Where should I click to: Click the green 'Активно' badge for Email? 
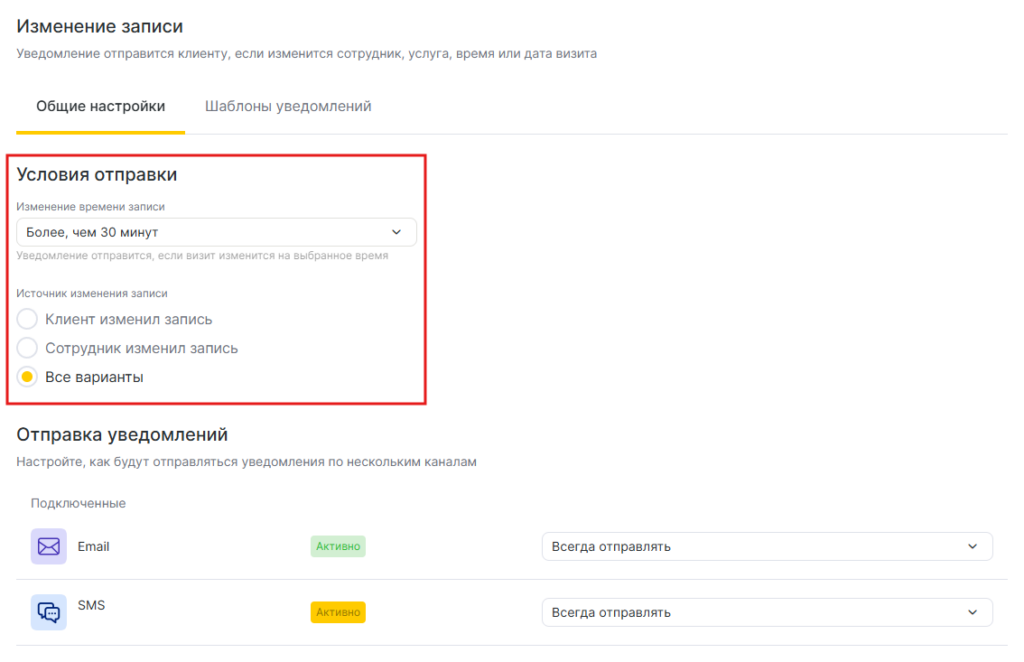tap(338, 547)
